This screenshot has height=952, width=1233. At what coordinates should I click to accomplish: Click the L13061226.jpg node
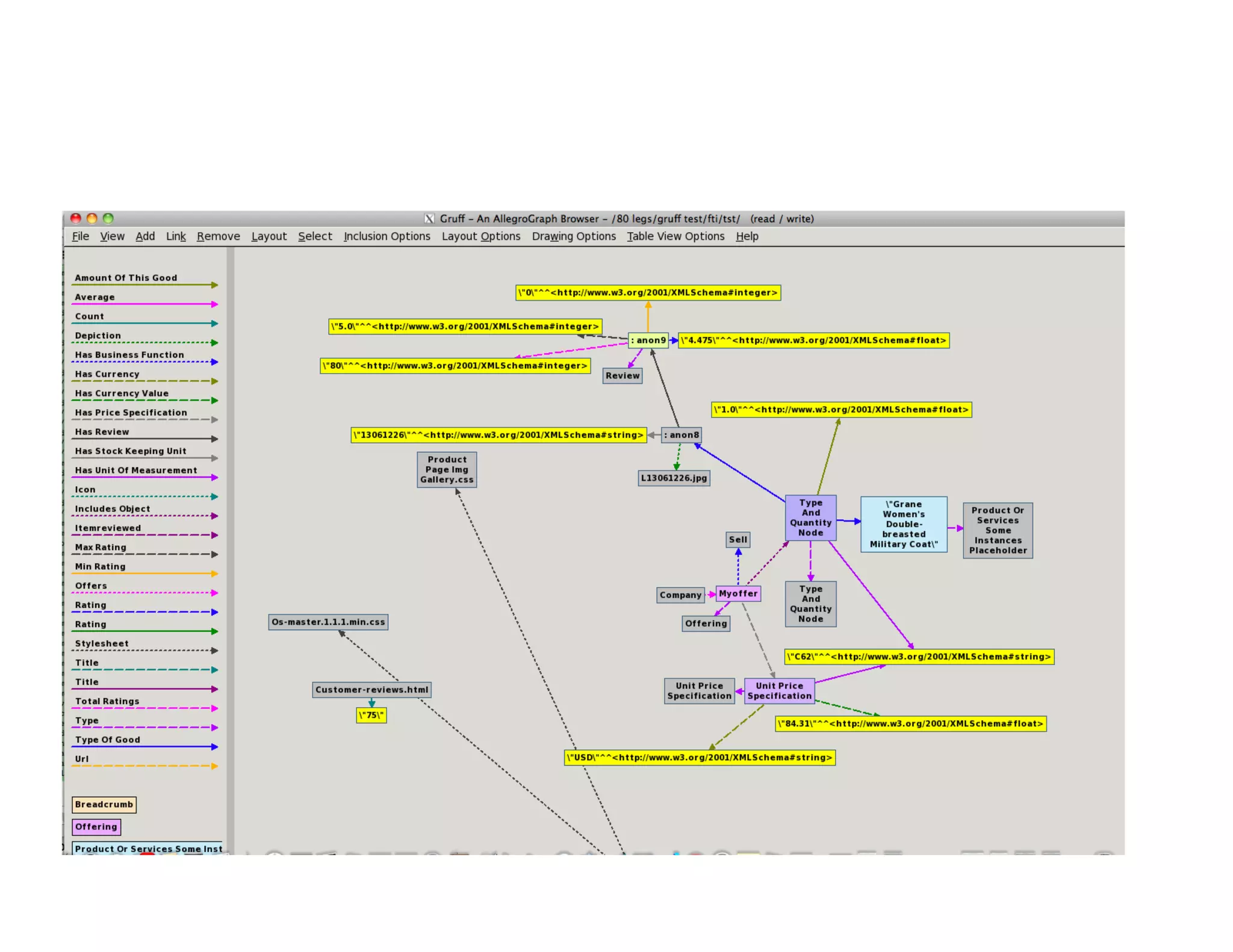(674, 478)
